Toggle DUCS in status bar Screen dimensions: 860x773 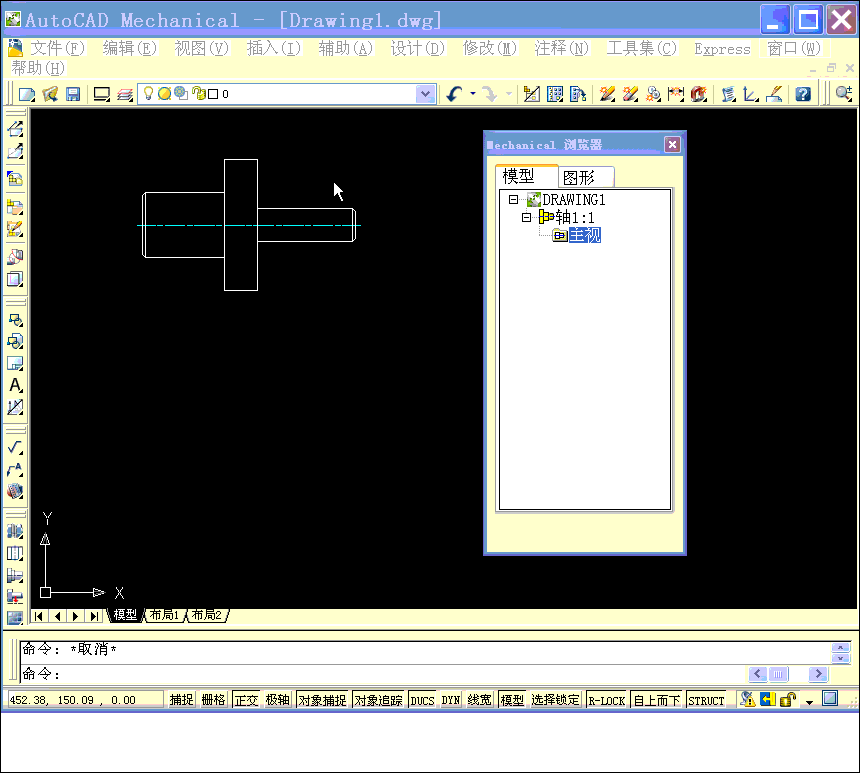click(x=422, y=700)
